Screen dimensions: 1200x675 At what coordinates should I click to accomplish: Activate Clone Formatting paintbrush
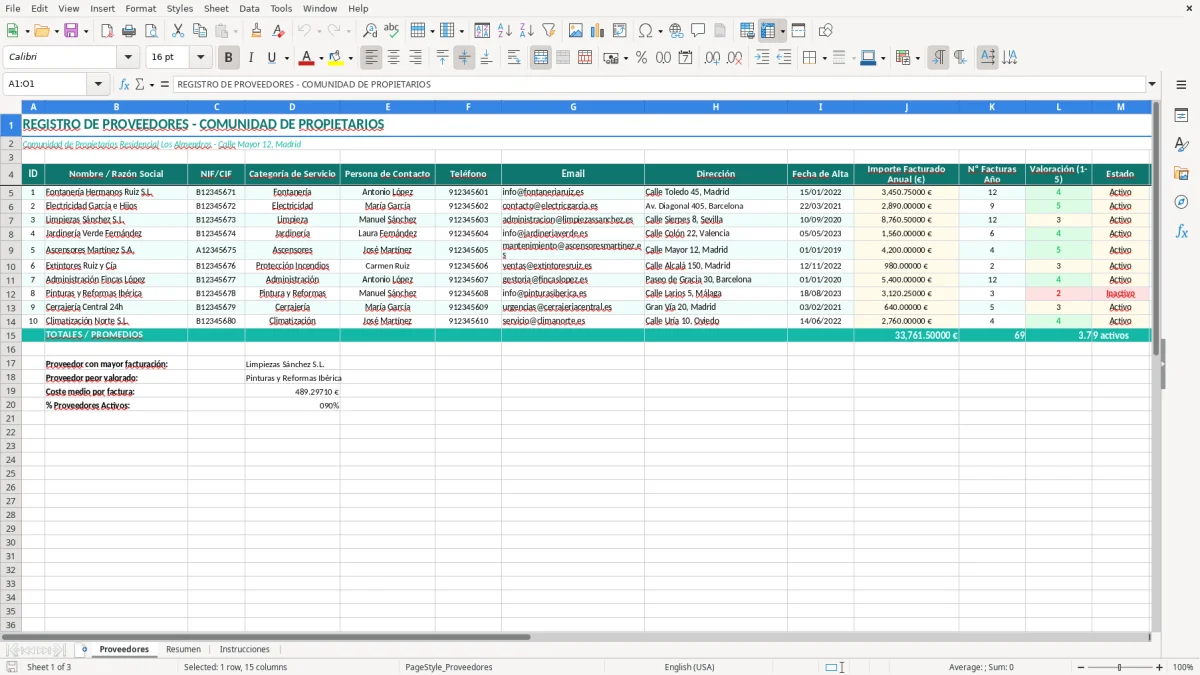[x=257, y=31]
